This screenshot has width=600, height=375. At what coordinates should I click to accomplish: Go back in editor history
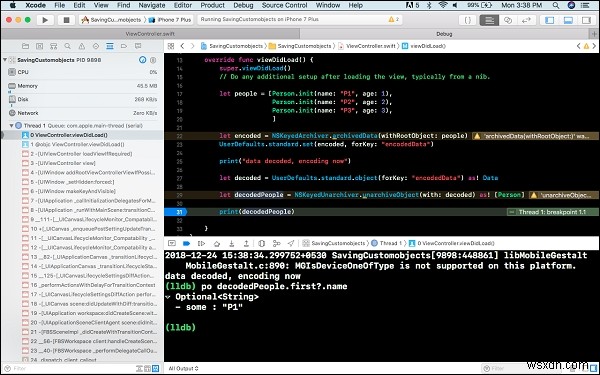point(182,46)
